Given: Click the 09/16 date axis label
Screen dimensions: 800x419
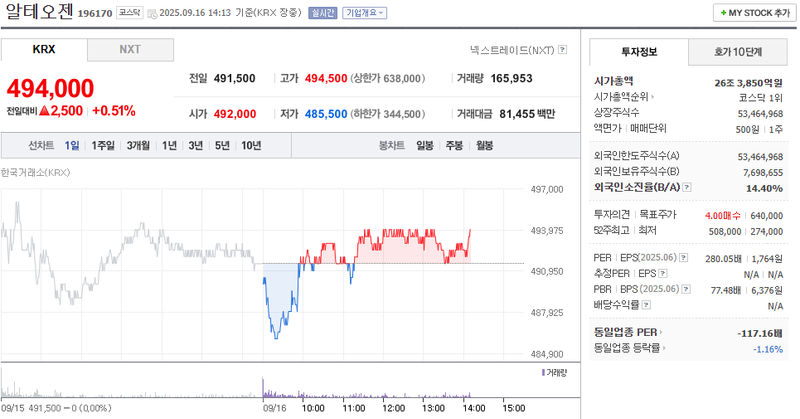Looking at the screenshot, I should [x=274, y=408].
